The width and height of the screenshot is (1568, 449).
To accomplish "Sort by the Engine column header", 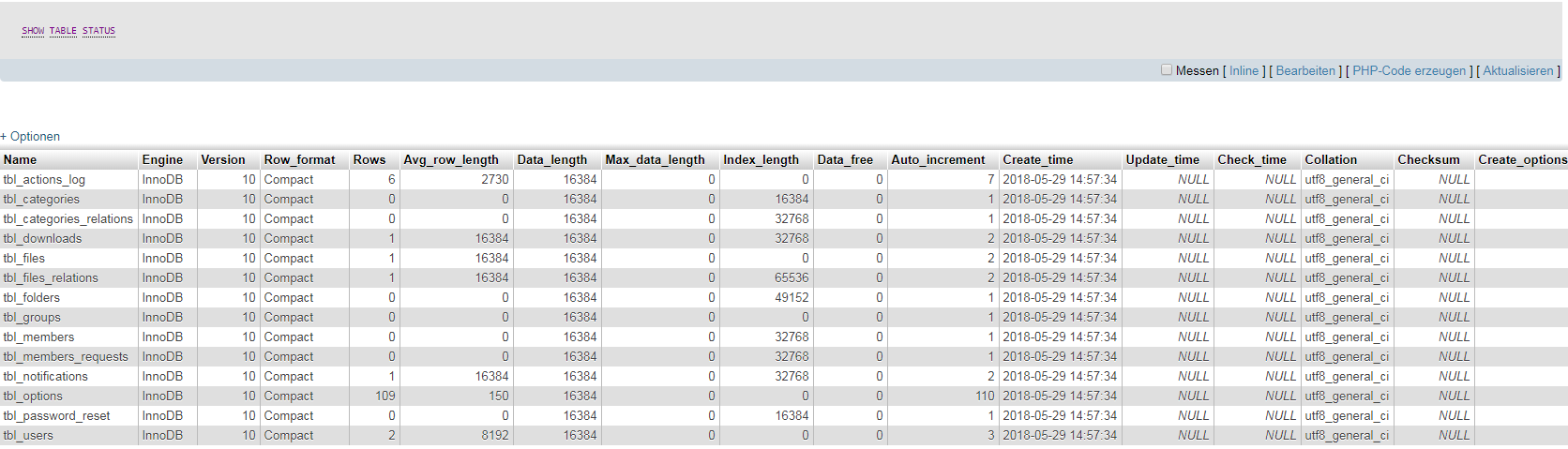I will [x=162, y=159].
